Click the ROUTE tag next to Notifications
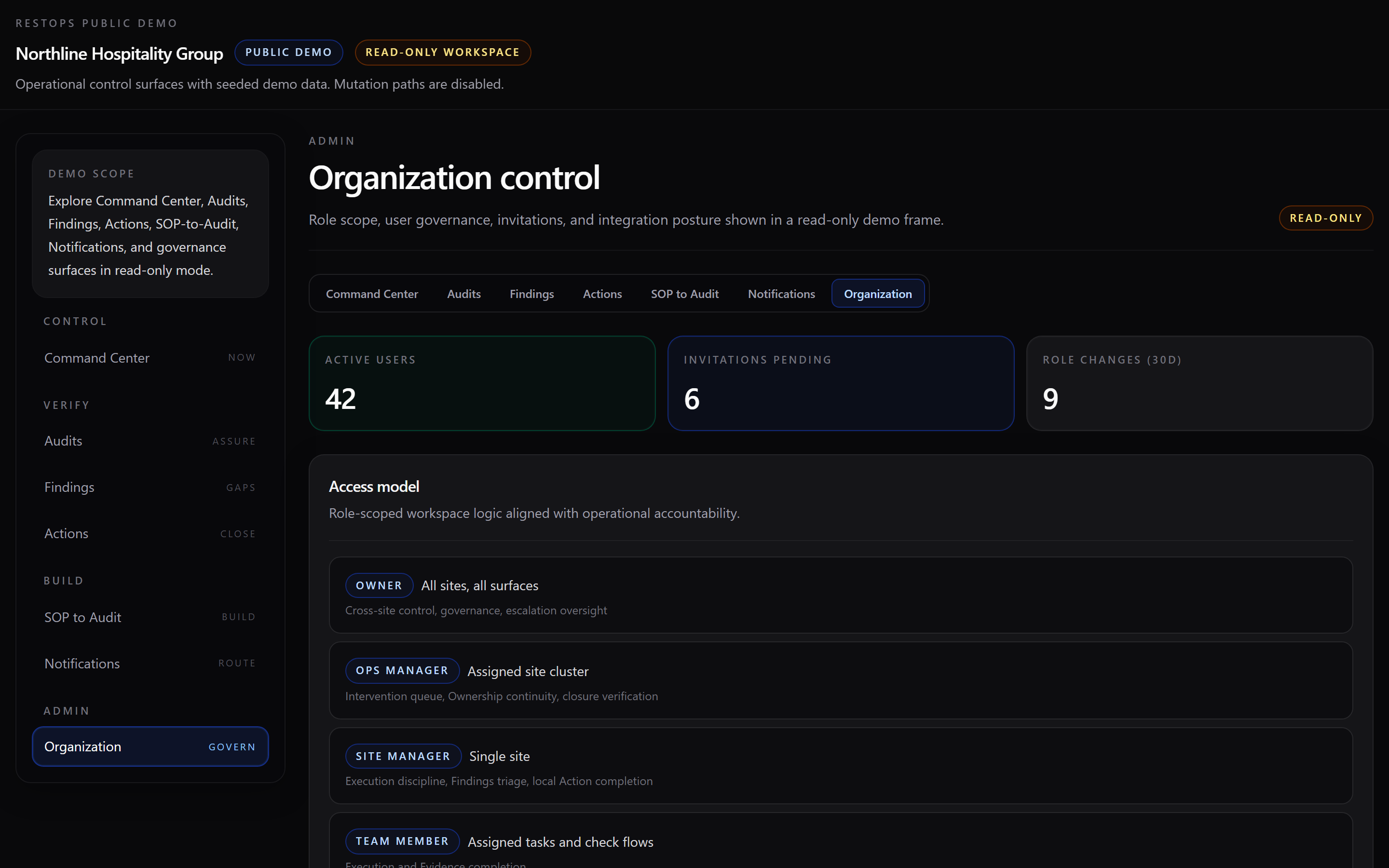The image size is (1389, 868). pyautogui.click(x=236, y=663)
